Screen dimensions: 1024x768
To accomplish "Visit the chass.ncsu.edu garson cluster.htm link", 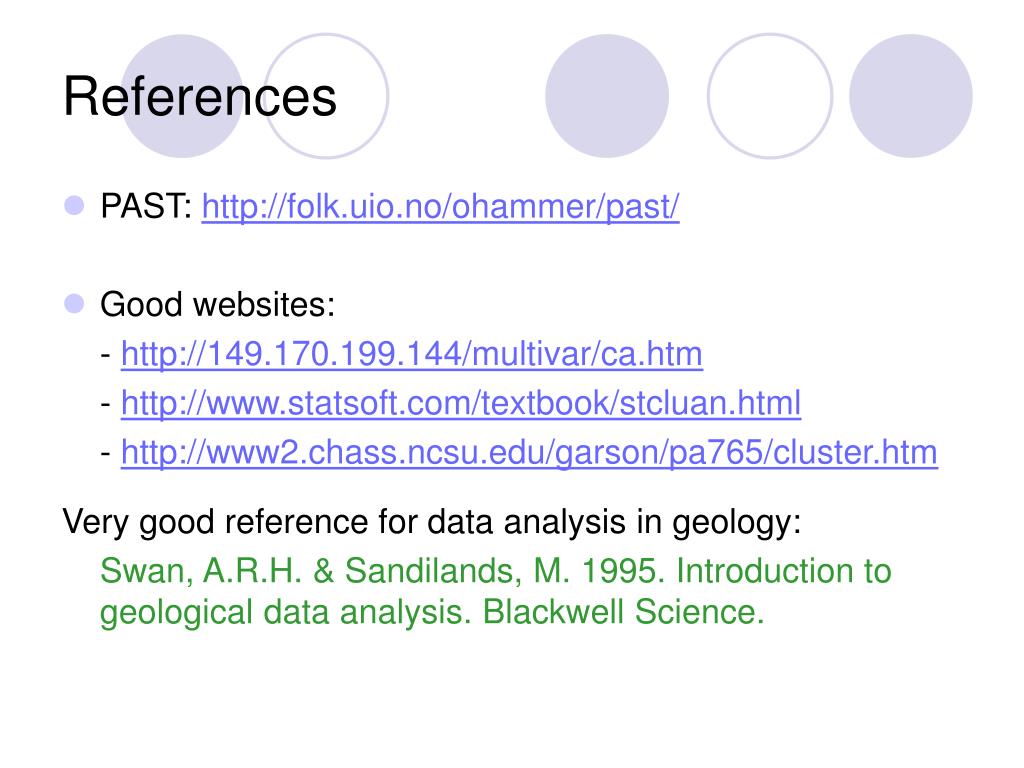I will tap(529, 453).
